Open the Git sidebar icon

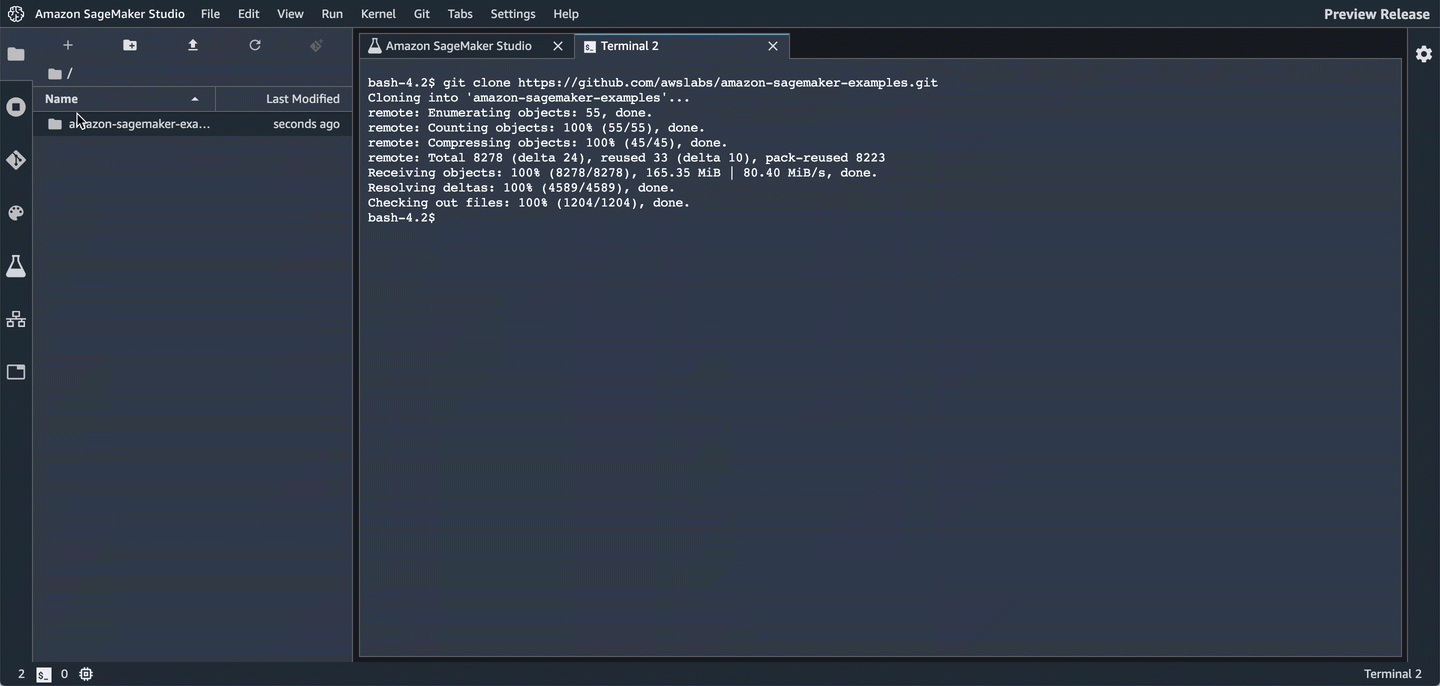tap(16, 160)
